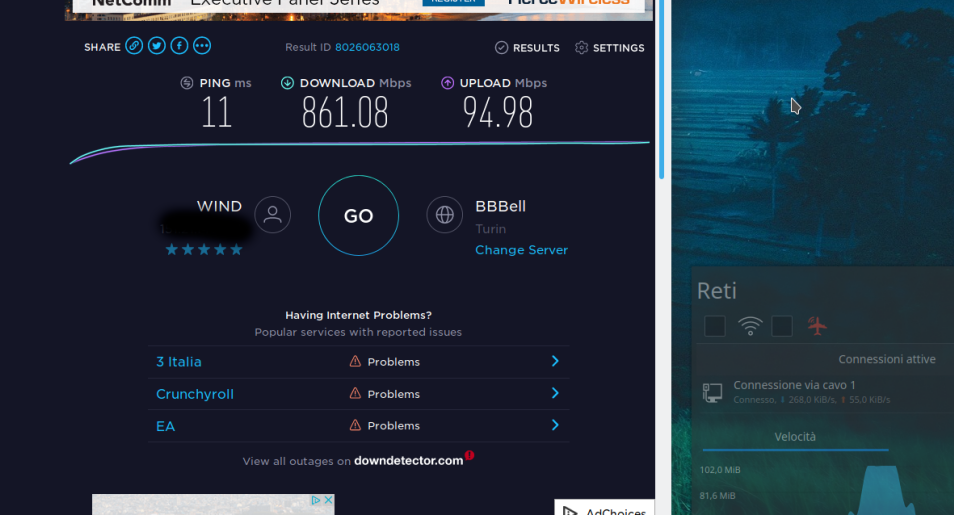Viewport: 954px width, 515px height.
Task: Click the five-star rating under WIND
Action: (204, 250)
